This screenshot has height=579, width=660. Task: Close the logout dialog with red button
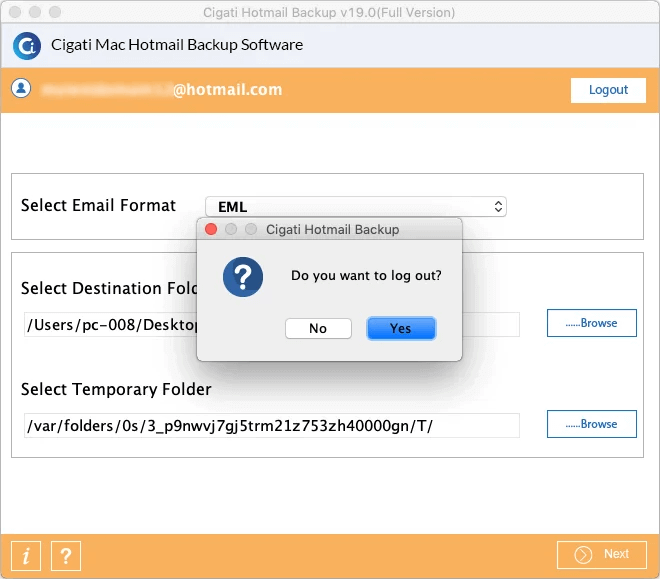[211, 229]
